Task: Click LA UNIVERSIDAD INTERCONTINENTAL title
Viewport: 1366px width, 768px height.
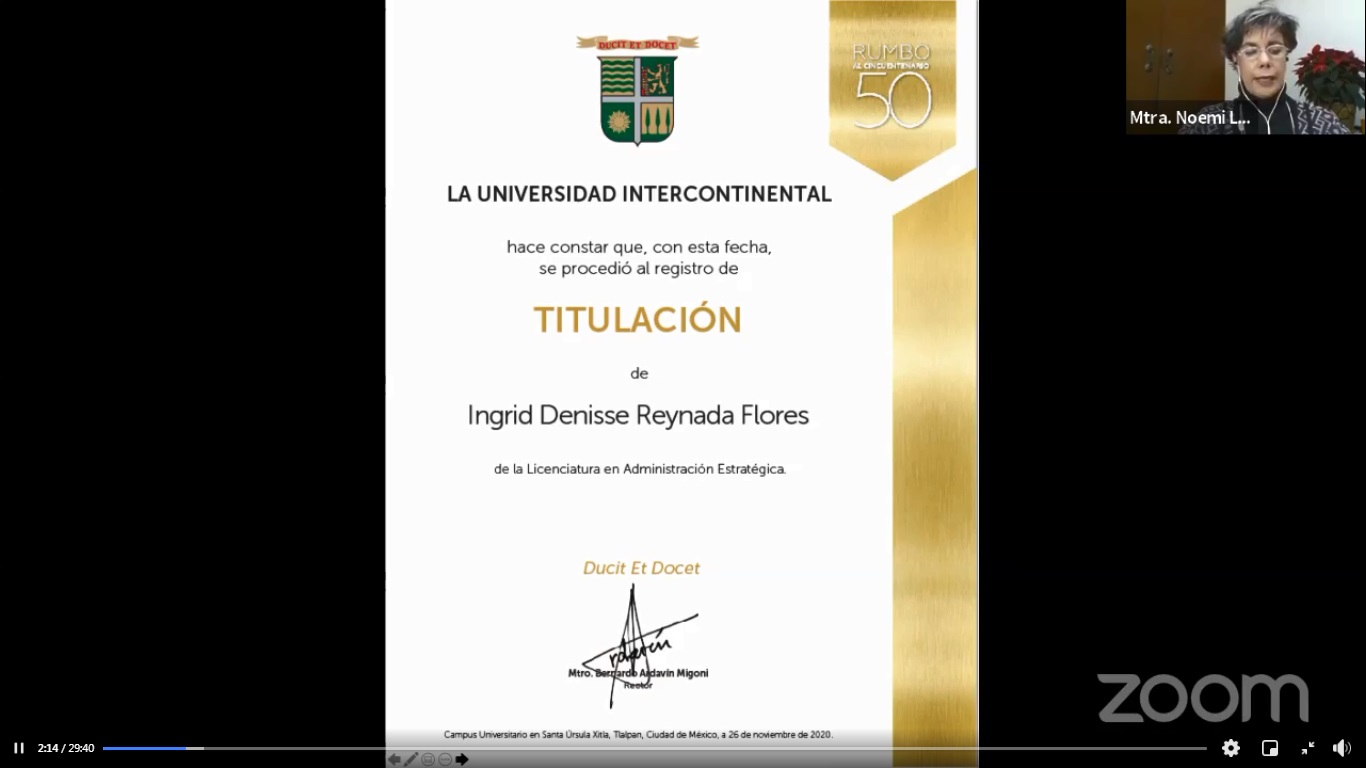Action: pyautogui.click(x=639, y=194)
